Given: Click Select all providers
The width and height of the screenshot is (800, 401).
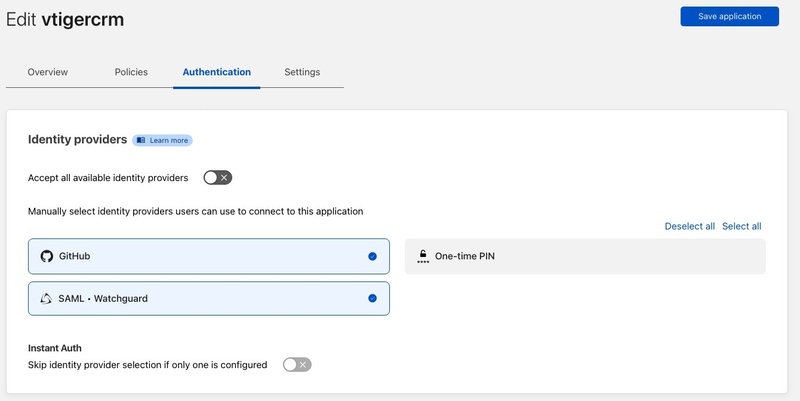Looking at the screenshot, I should tap(741, 226).
